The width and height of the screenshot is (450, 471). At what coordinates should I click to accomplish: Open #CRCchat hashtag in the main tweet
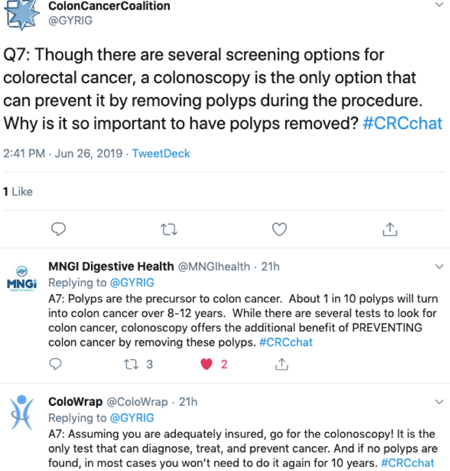[x=402, y=123]
